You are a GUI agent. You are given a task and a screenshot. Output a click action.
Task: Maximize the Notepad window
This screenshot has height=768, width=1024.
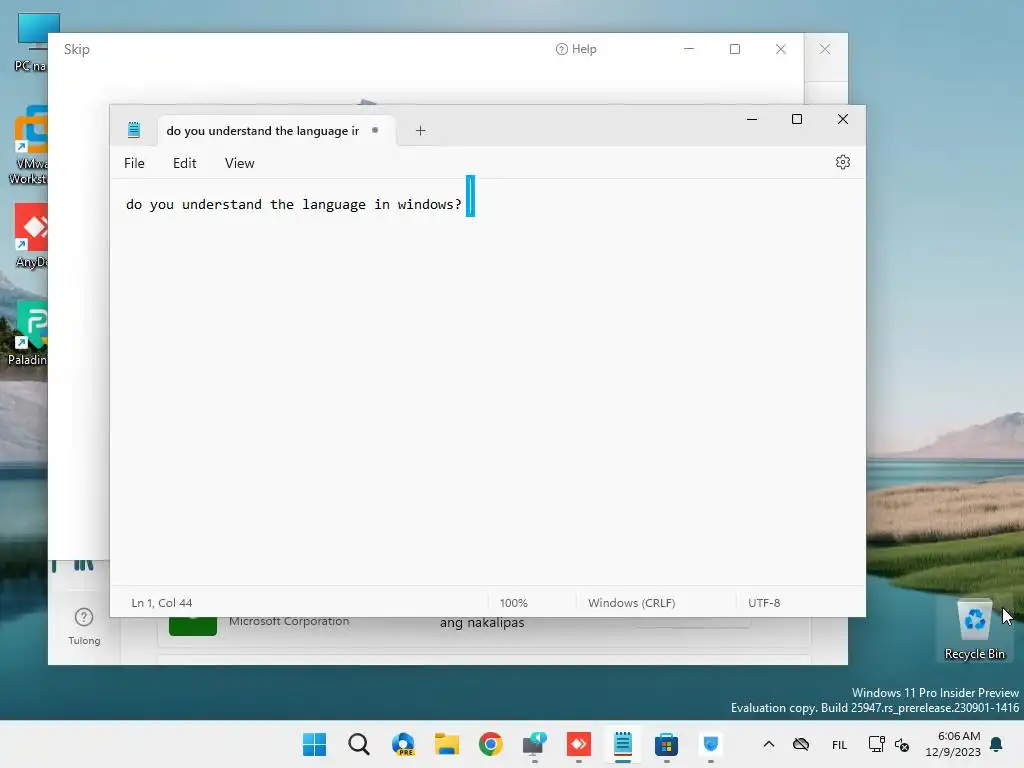click(797, 119)
